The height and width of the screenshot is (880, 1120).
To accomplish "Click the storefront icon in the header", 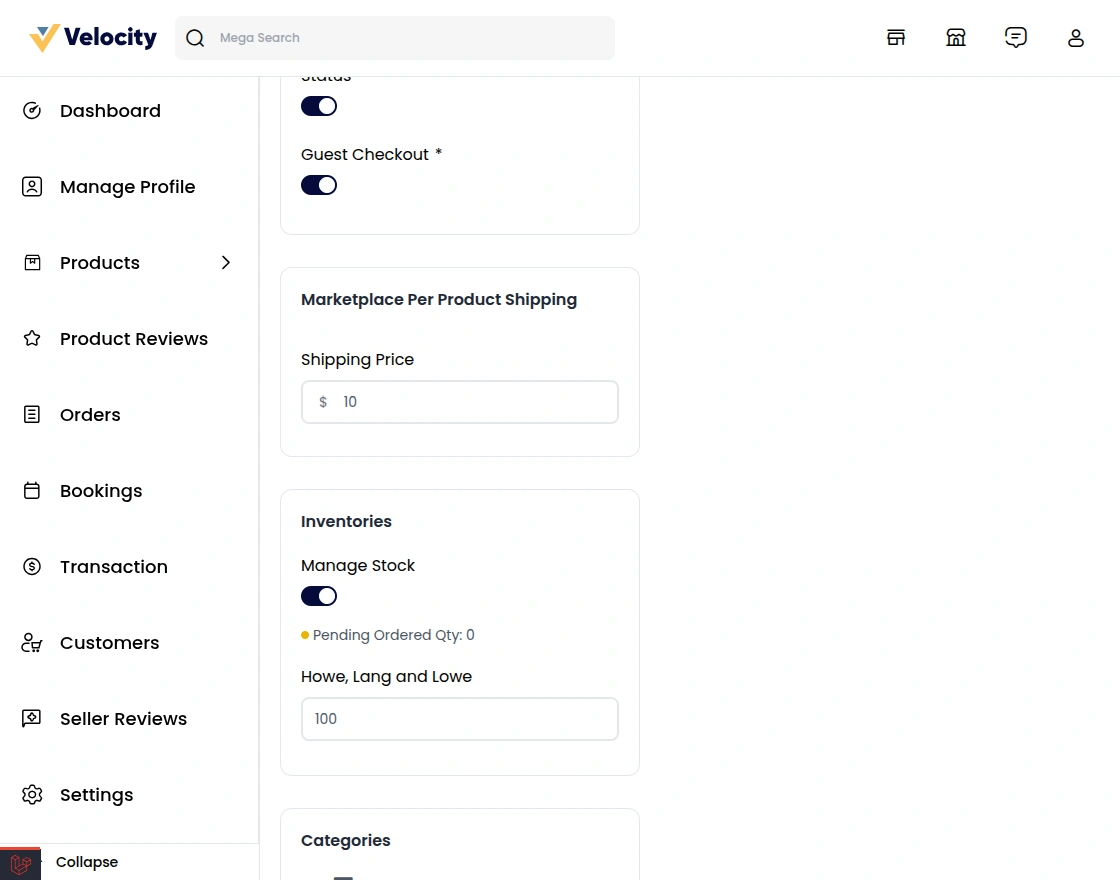I will (896, 37).
